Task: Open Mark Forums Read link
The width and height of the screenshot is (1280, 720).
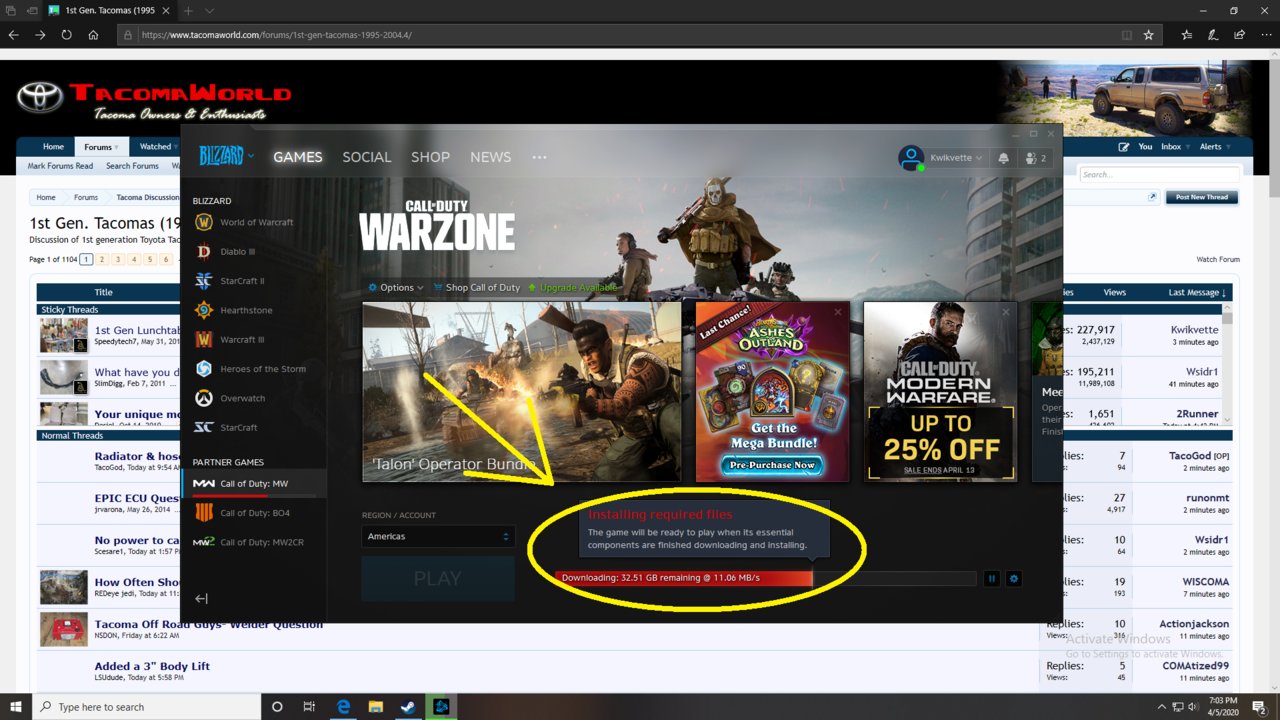Action: [x=60, y=166]
